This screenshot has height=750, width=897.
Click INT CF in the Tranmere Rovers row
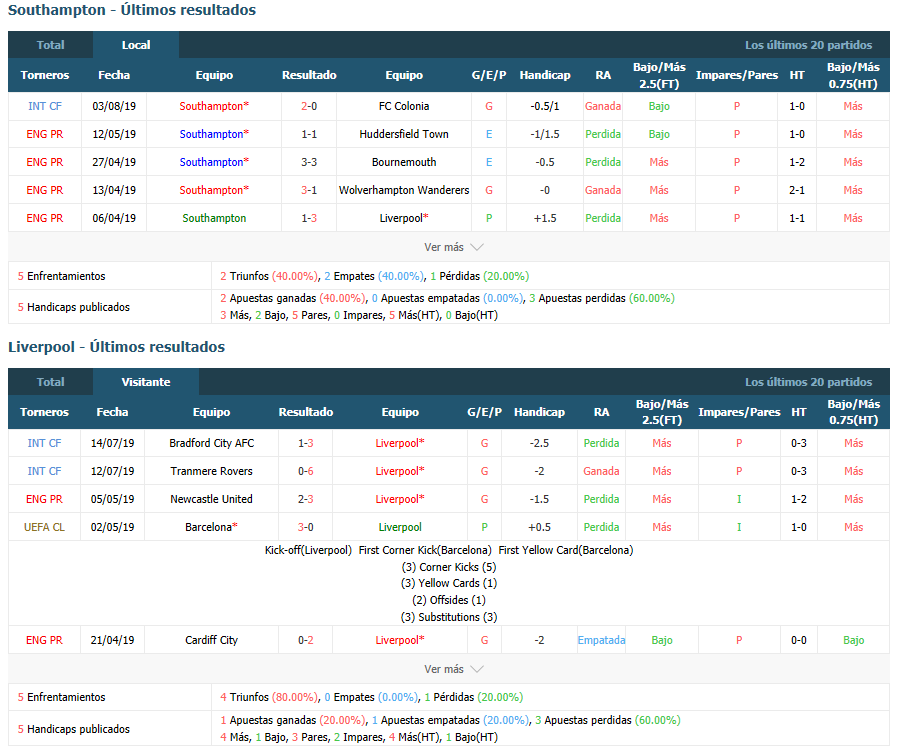44,471
